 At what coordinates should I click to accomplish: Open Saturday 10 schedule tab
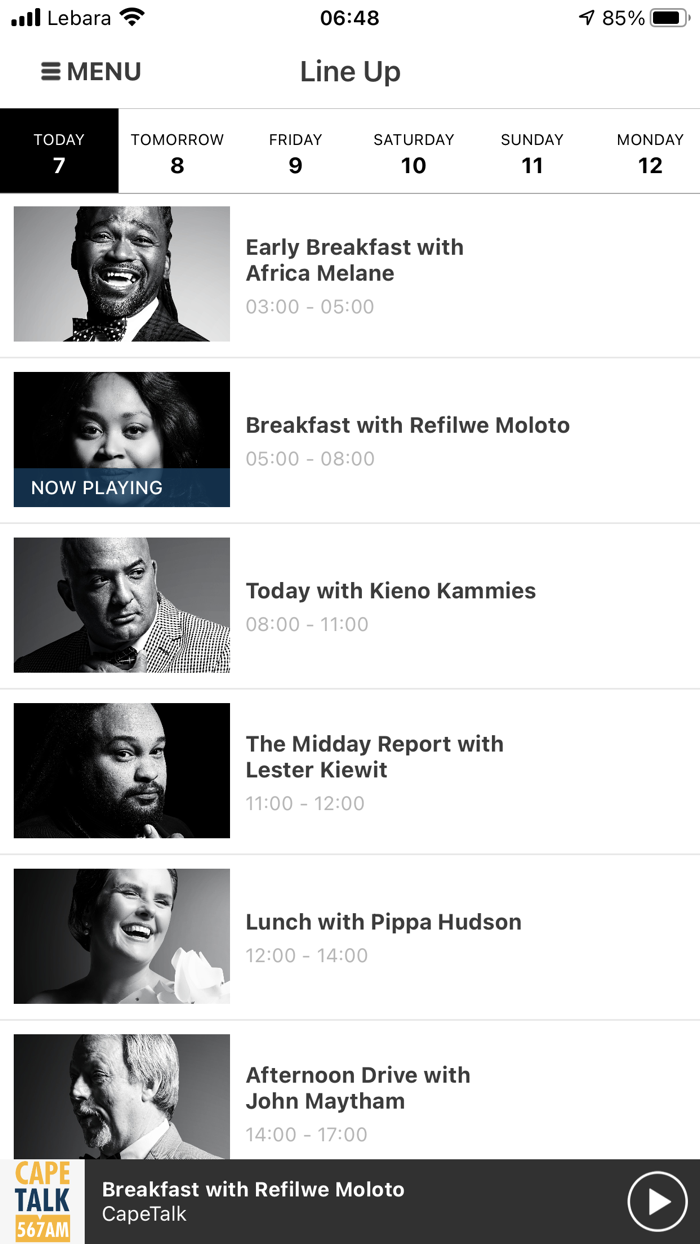[413, 152]
